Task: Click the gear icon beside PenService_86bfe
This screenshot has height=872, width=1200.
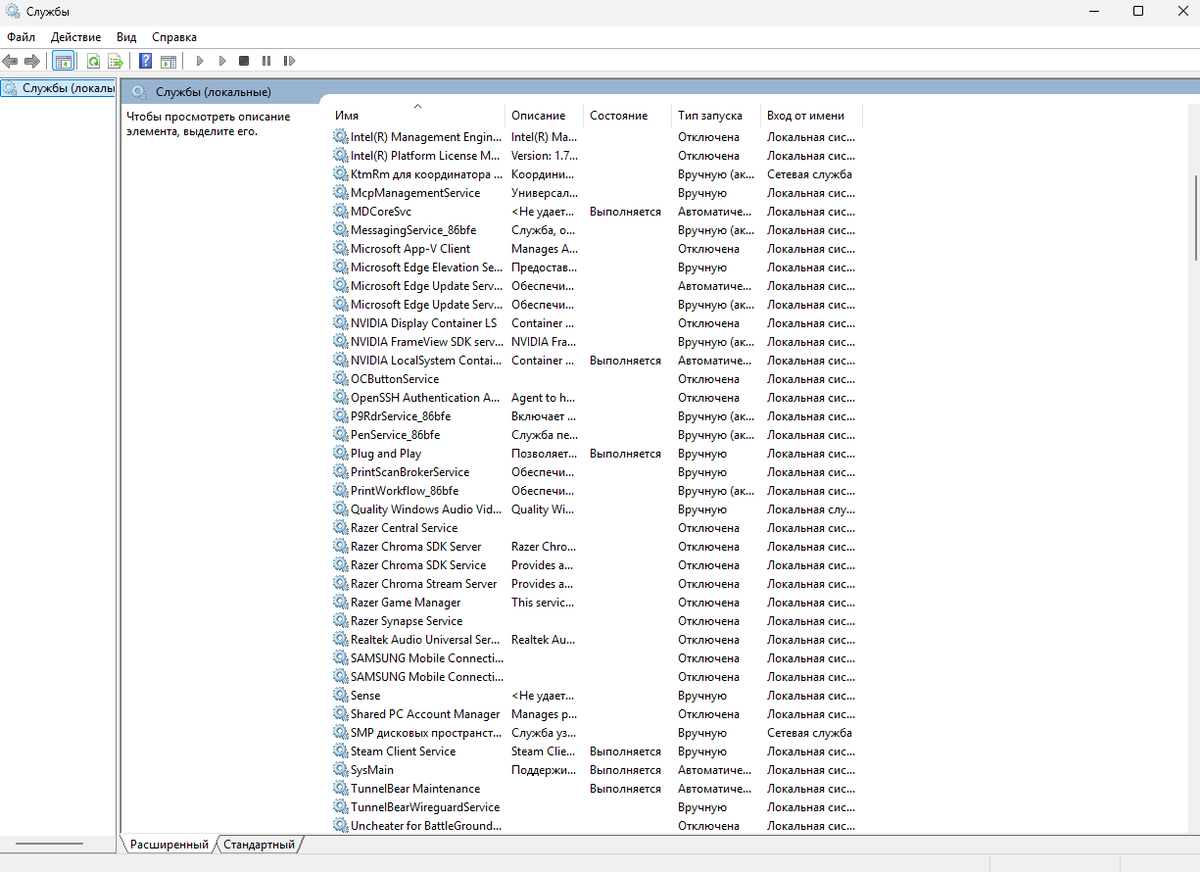Action: [x=341, y=435]
